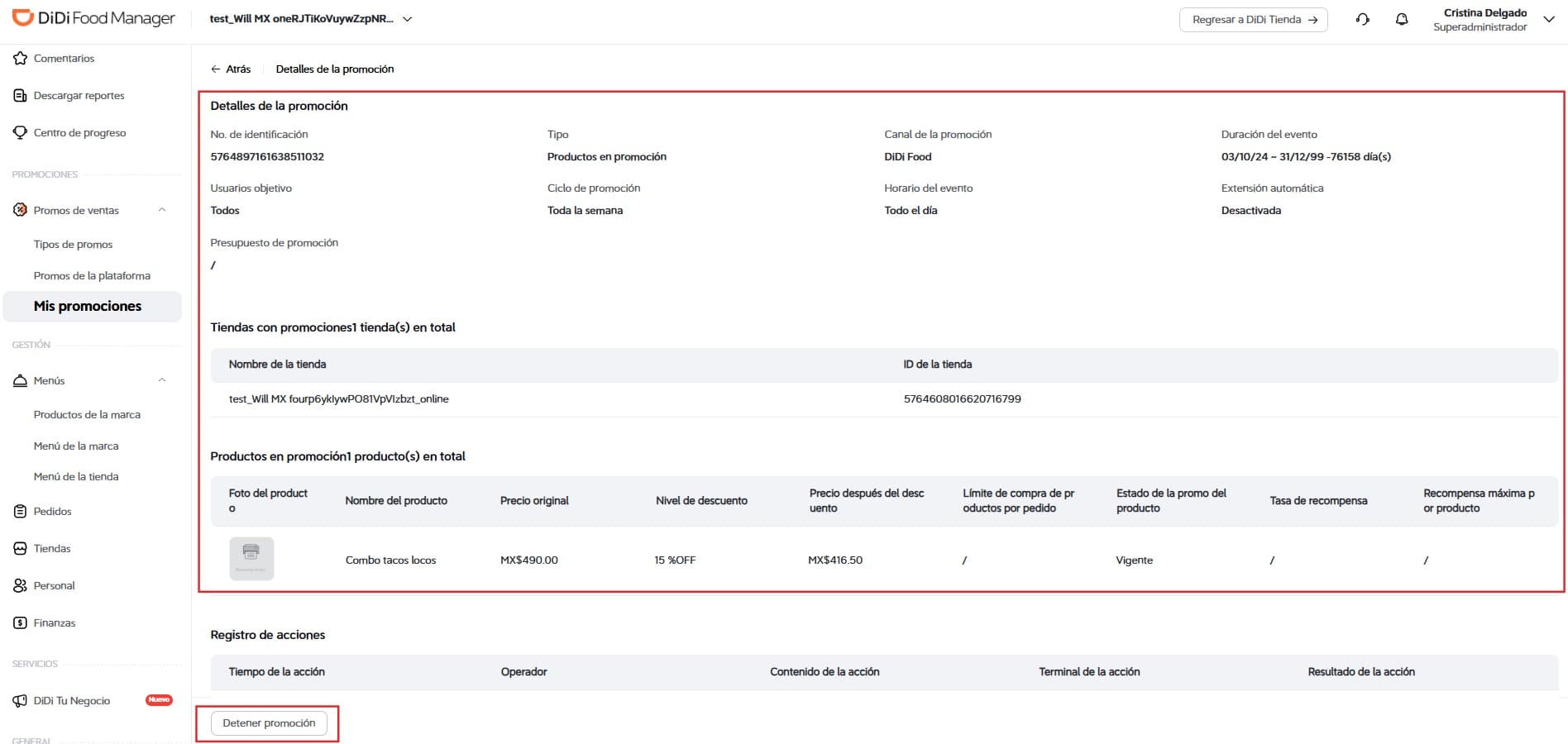Open Comentarios in the sidebar
1568x744 pixels.
pyautogui.click(x=64, y=58)
